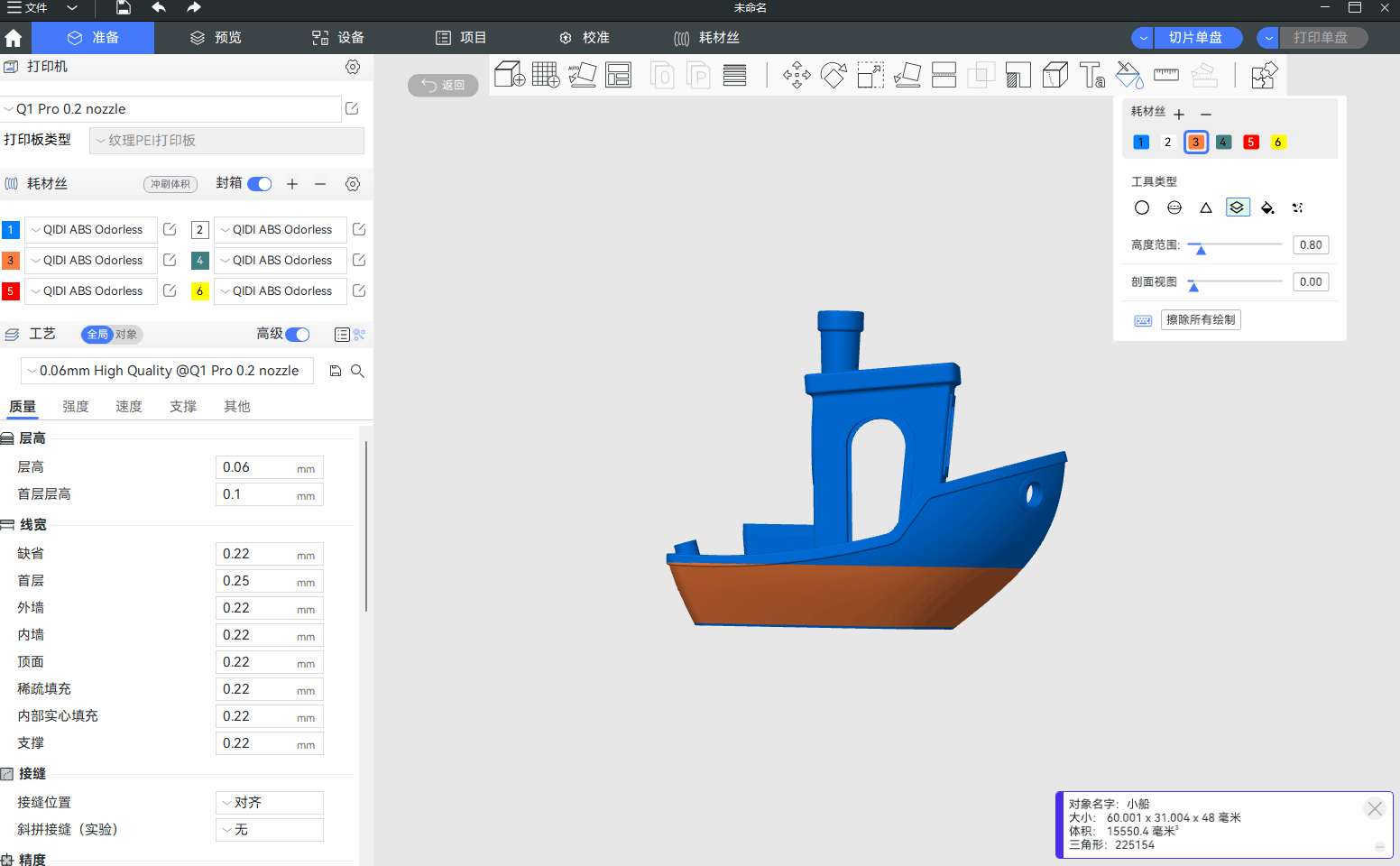
Task: Click the 擦除所有绘制 erase all painting button
Action: pos(1200,319)
